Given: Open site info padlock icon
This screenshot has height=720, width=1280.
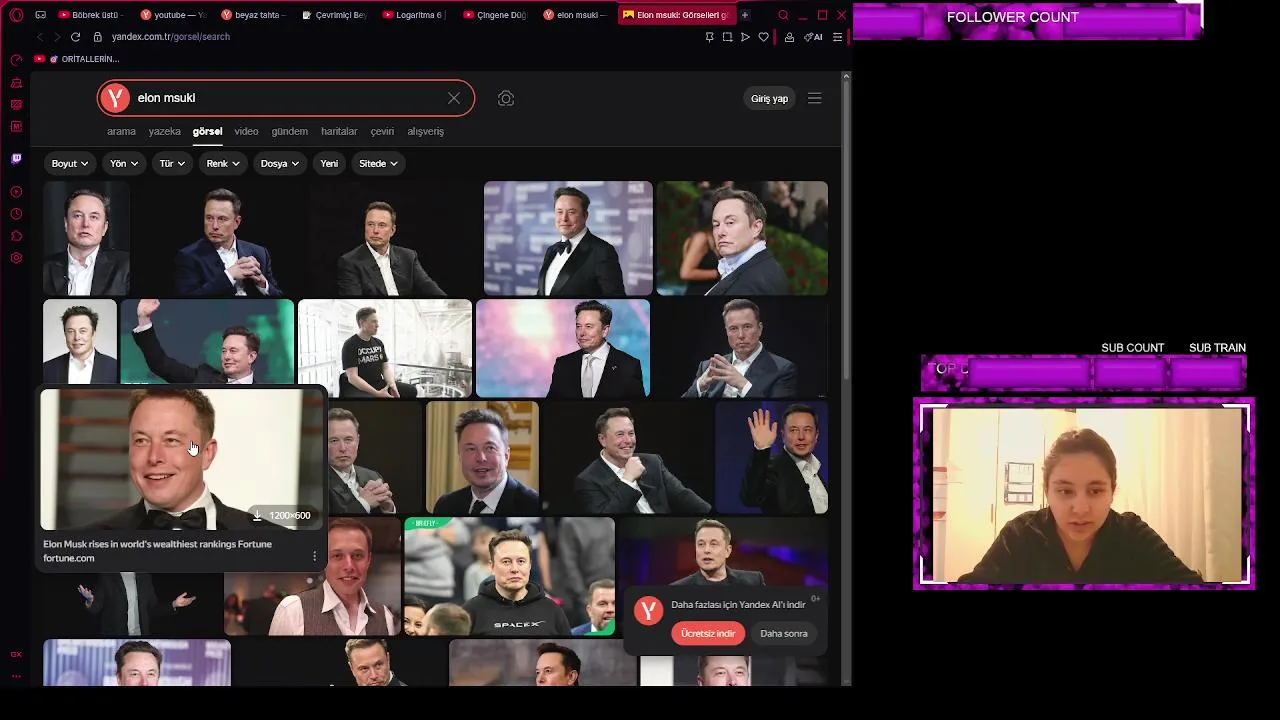Looking at the screenshot, I should 97,37.
